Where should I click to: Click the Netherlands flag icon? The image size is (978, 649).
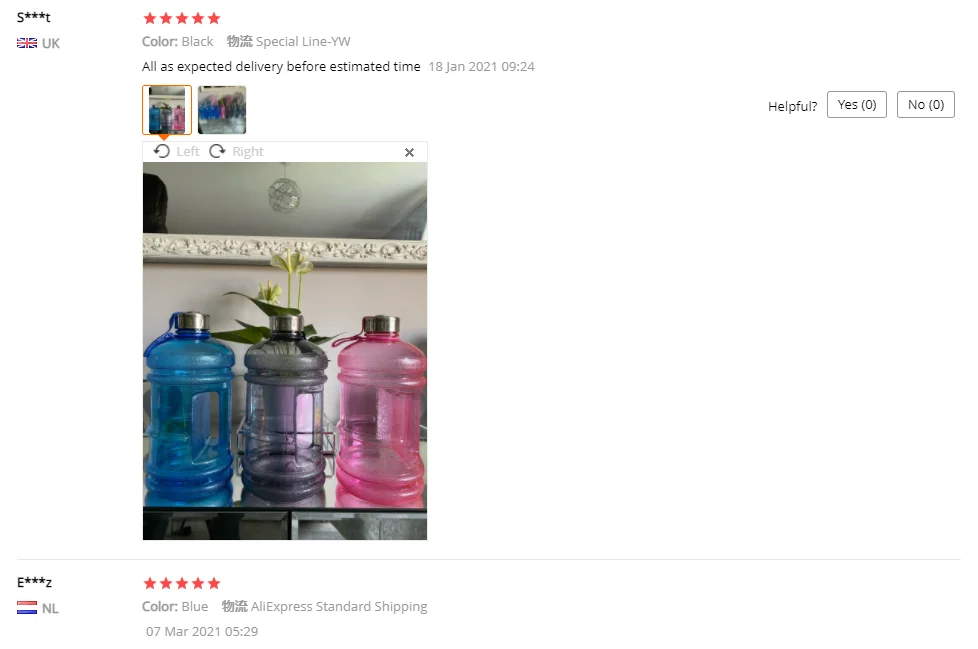[27, 608]
